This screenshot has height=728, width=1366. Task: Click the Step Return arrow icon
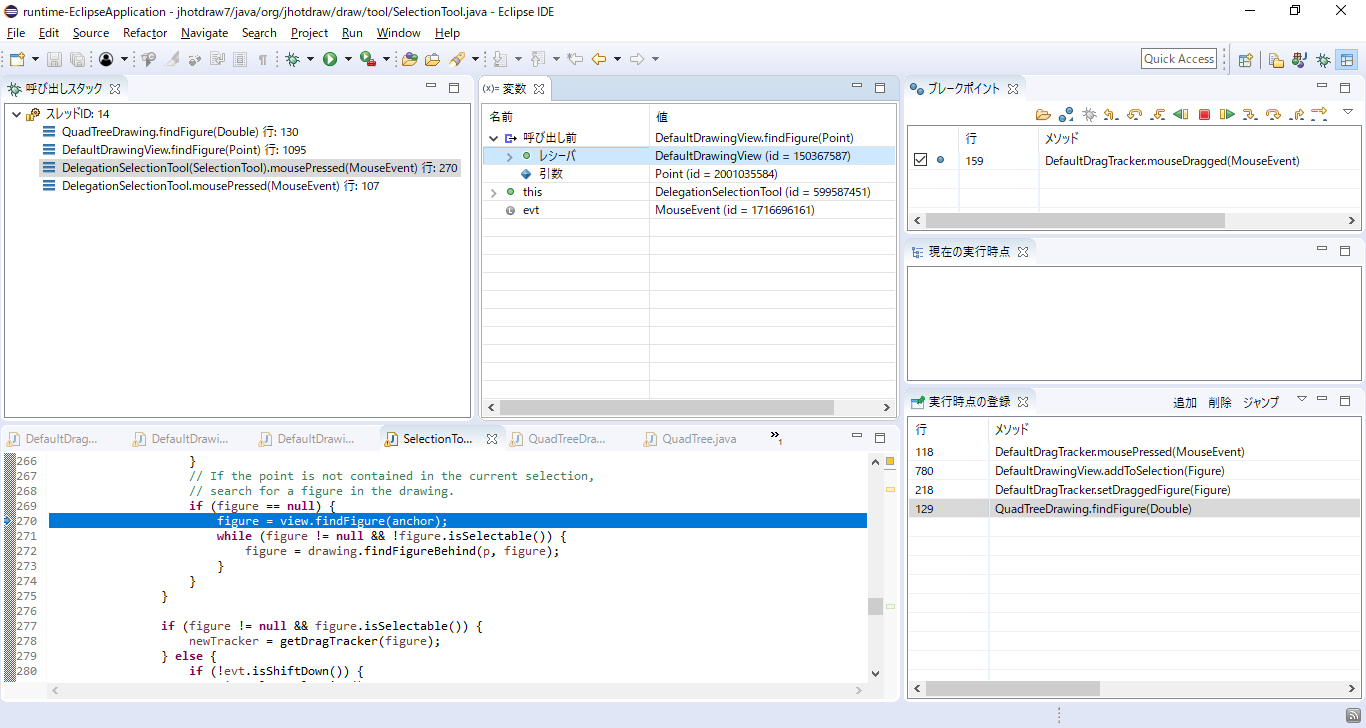(1296, 114)
